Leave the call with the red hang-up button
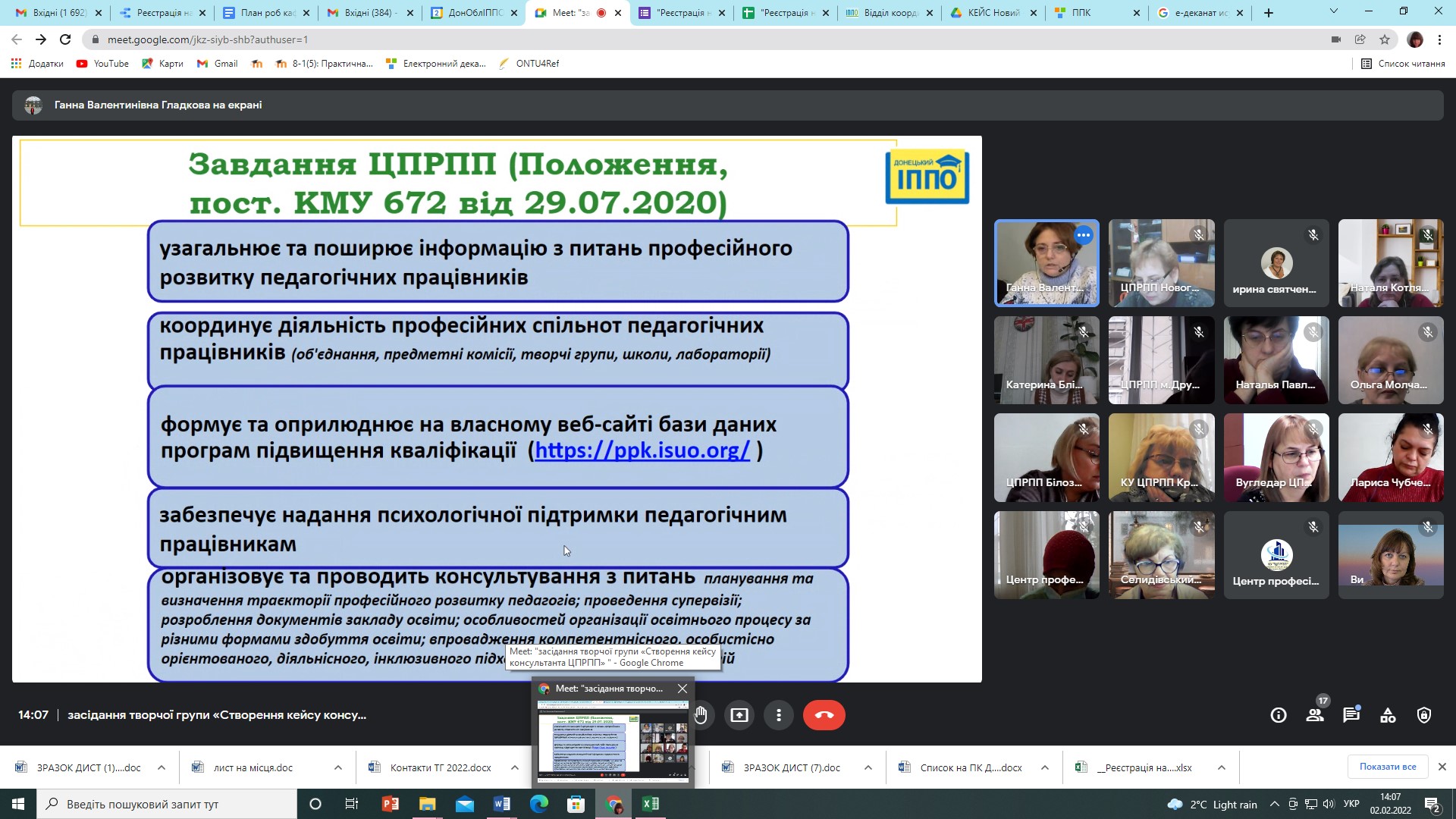The height and width of the screenshot is (819, 1456). click(x=824, y=714)
